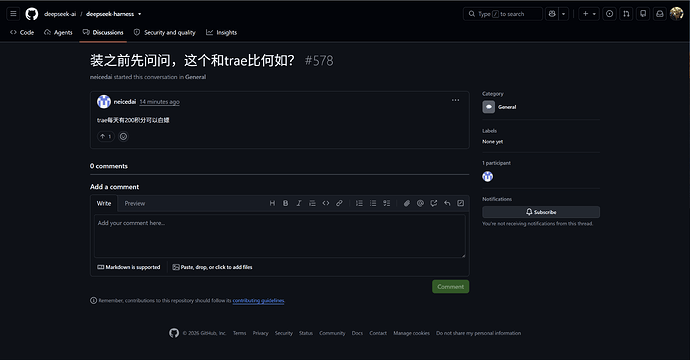Open the post's three-dot options menu
The height and width of the screenshot is (360, 690).
pyautogui.click(x=455, y=100)
